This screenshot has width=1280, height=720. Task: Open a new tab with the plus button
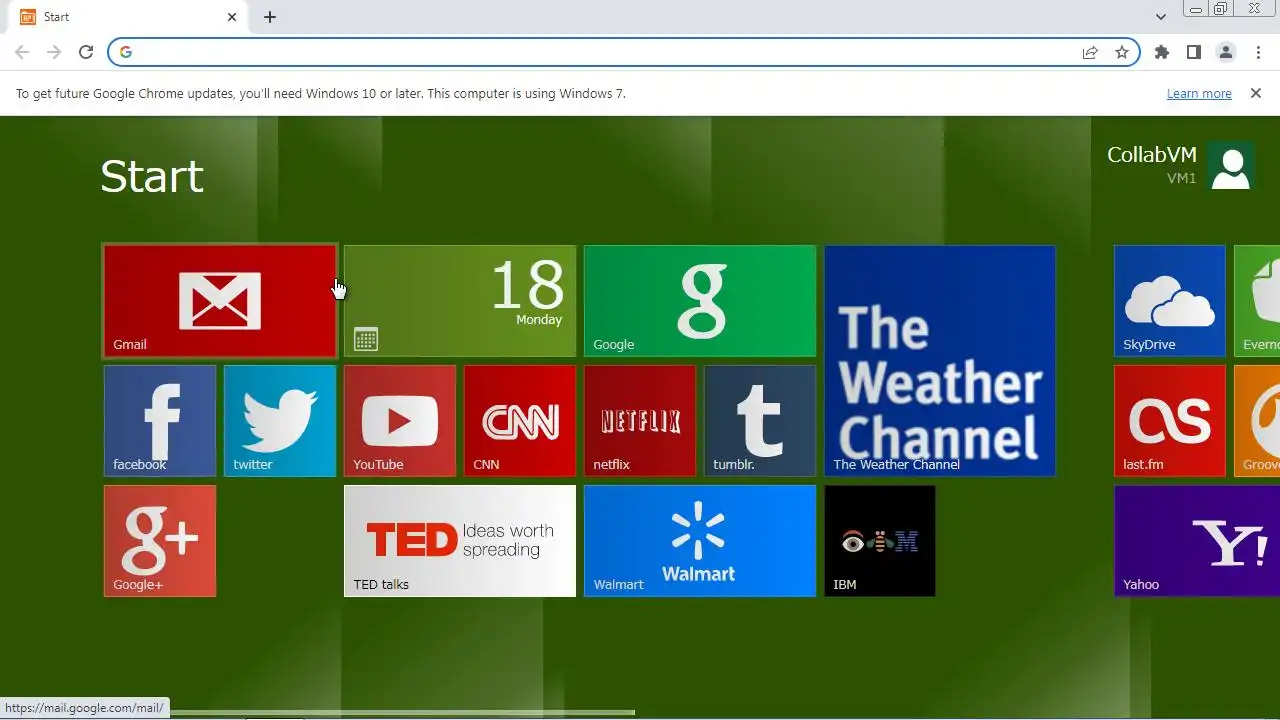(x=270, y=17)
